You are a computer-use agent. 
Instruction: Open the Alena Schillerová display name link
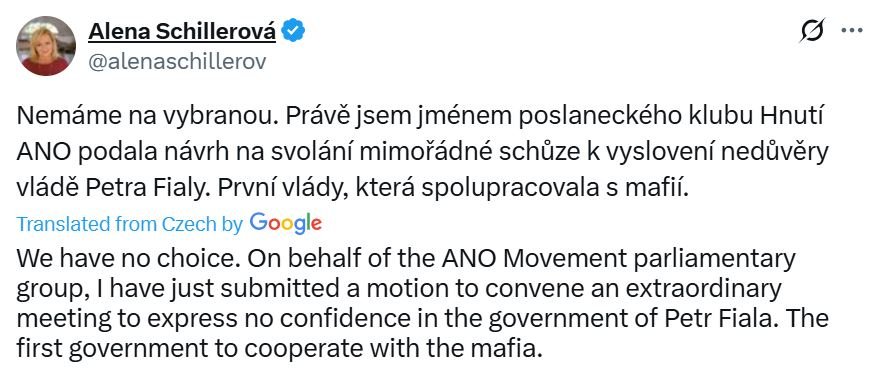pyautogui.click(x=182, y=32)
